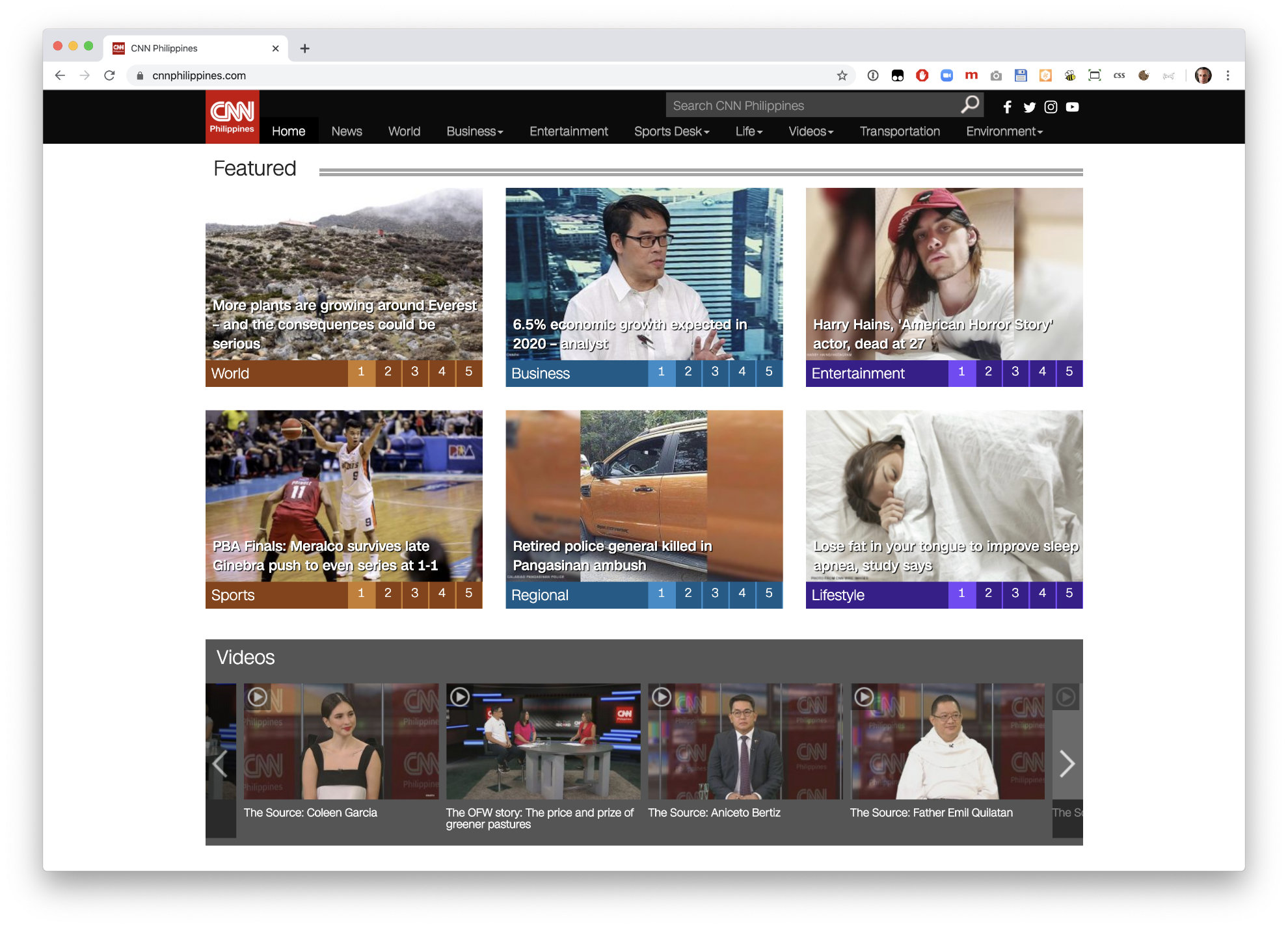
Task: Open the YouTube channel icon
Action: click(x=1072, y=107)
